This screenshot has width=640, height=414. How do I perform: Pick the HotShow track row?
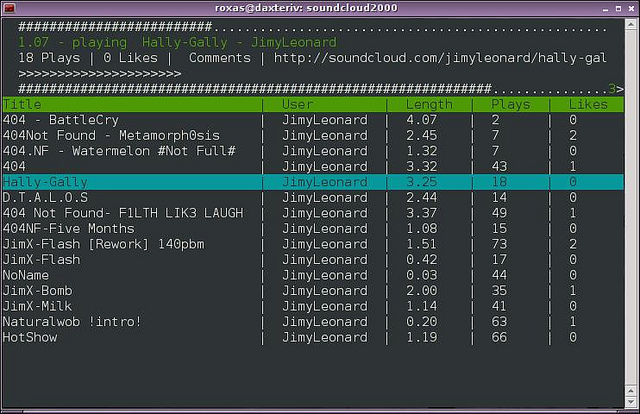30,337
